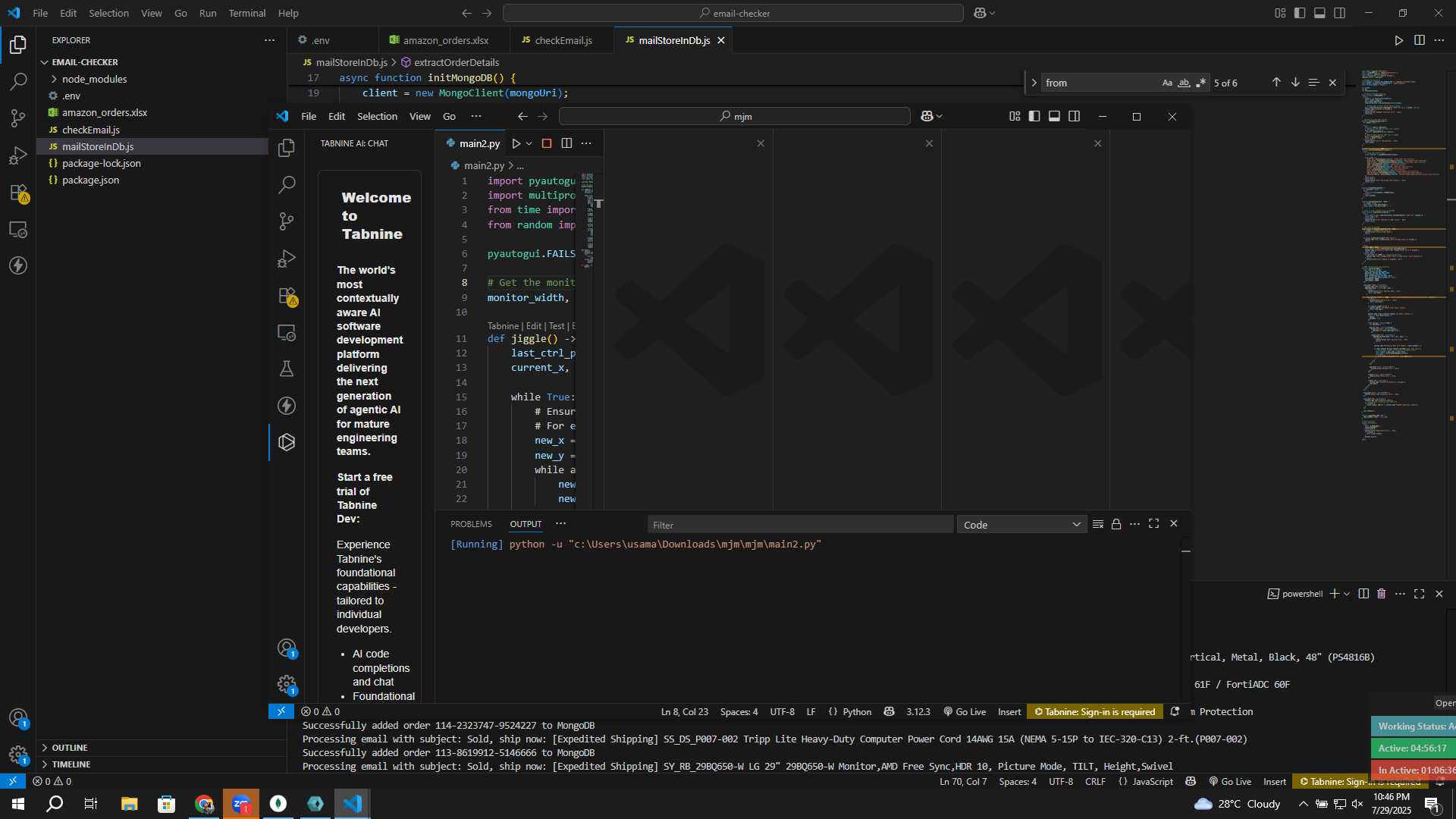Switch to the PROBLEMS panel tab
Viewport: 1456px width, 819px height.
point(471,524)
